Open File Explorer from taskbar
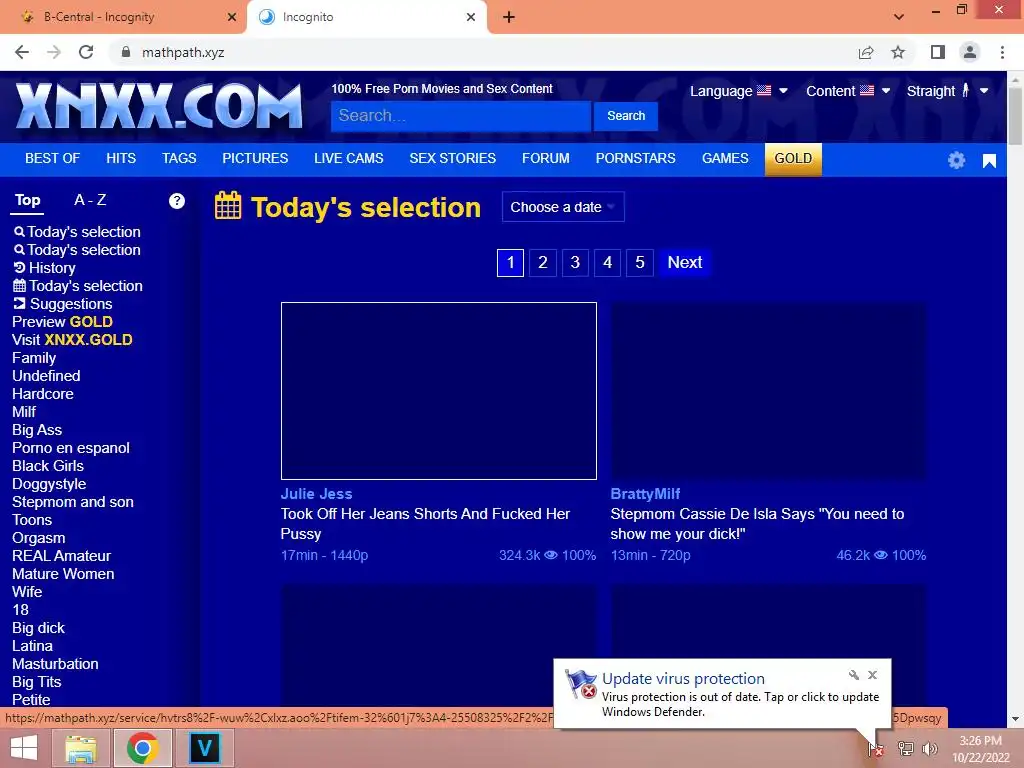Image resolution: width=1024 pixels, height=768 pixels. 80,748
